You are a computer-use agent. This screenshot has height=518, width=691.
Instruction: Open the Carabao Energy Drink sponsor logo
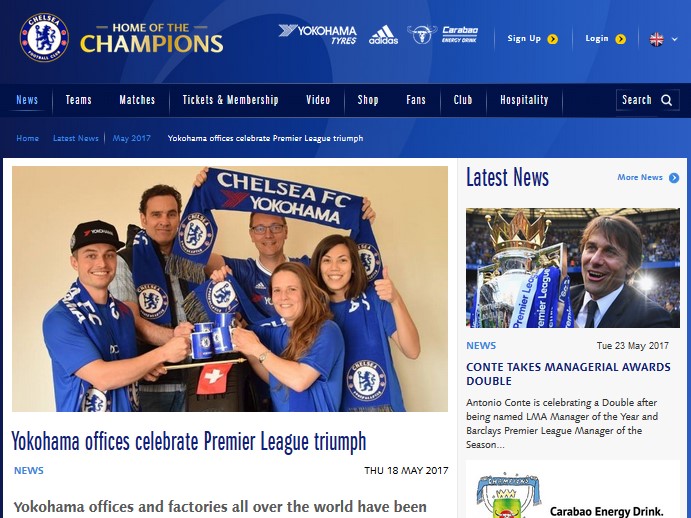tap(442, 34)
